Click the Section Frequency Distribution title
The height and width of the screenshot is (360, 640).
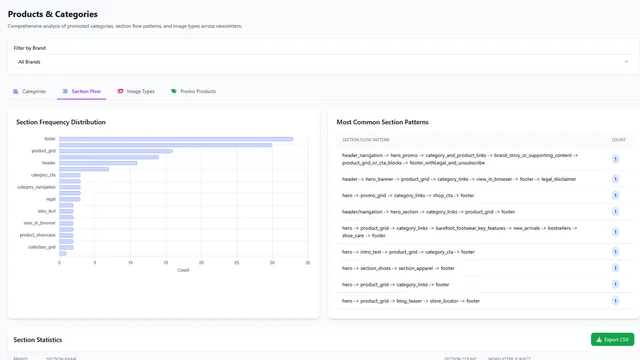[61, 122]
